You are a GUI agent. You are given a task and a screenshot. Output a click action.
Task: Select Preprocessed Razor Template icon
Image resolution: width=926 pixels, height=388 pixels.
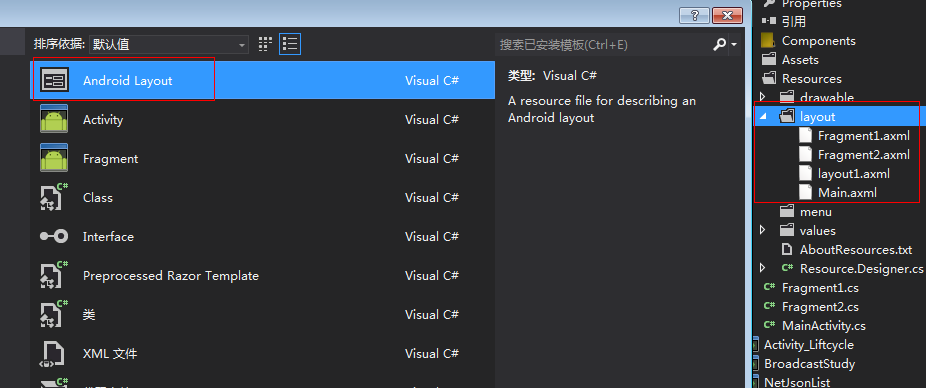54,275
